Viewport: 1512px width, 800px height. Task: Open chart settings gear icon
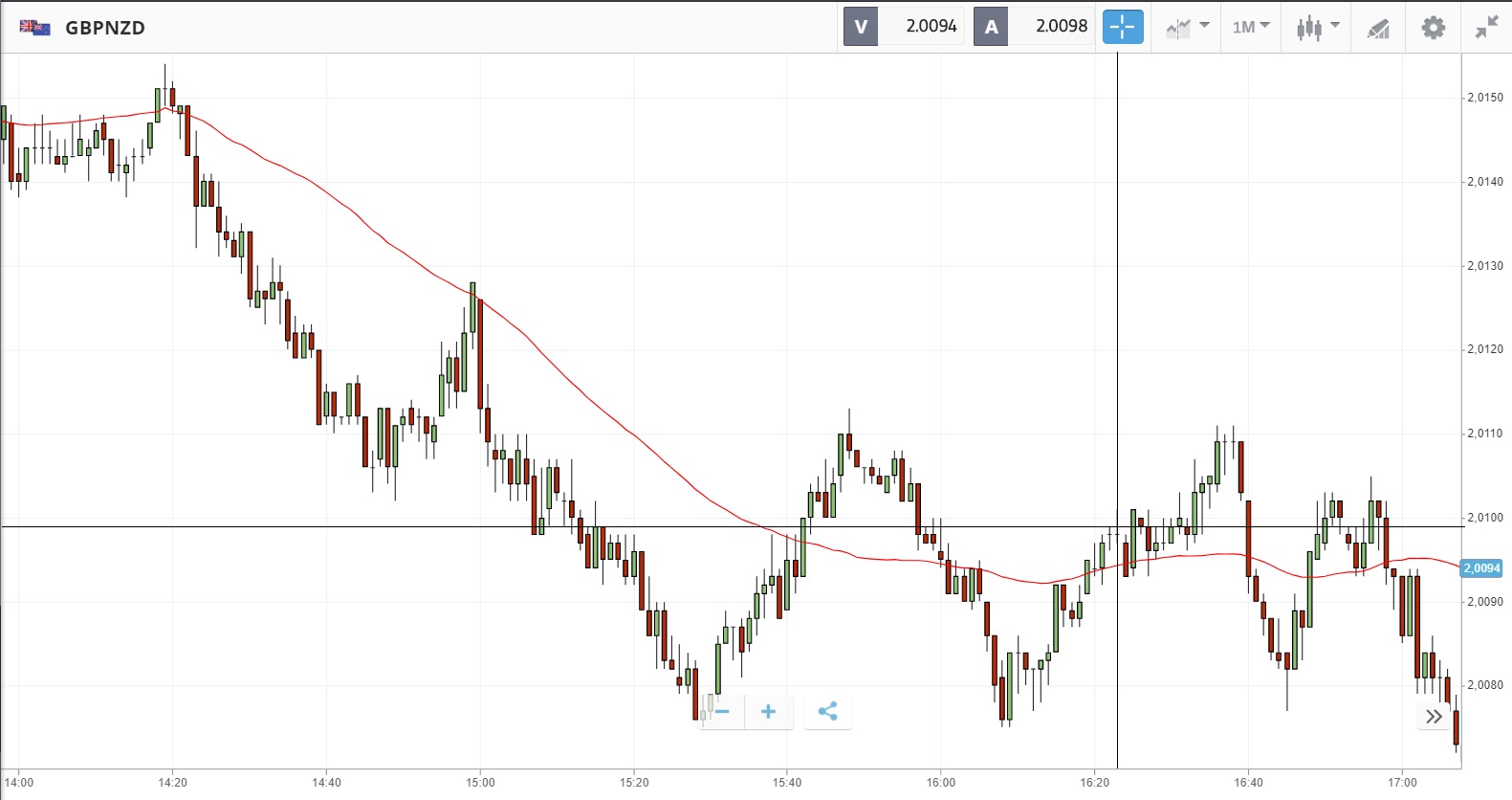(1433, 27)
